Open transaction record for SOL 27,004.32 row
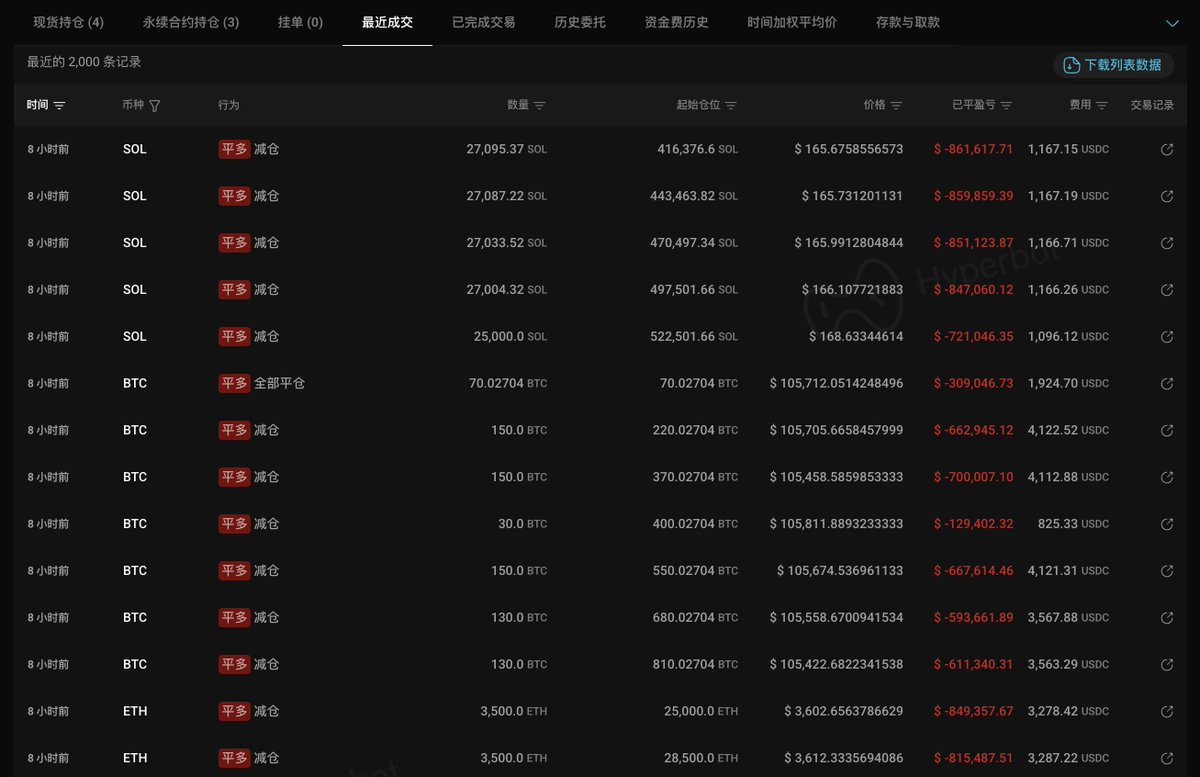Screen dimensions: 1200x777 click(x=1166, y=290)
